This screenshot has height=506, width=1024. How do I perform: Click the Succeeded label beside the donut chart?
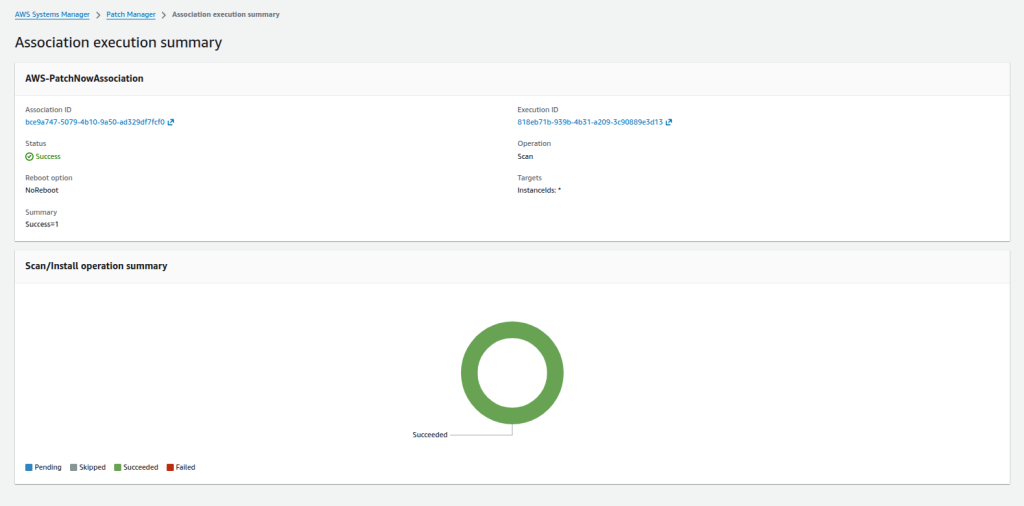pos(430,435)
